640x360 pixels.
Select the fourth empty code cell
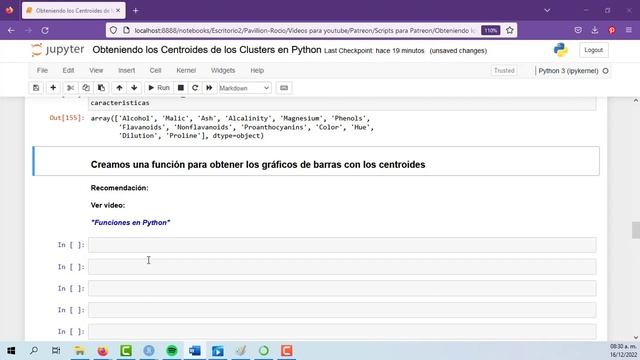(x=342, y=310)
